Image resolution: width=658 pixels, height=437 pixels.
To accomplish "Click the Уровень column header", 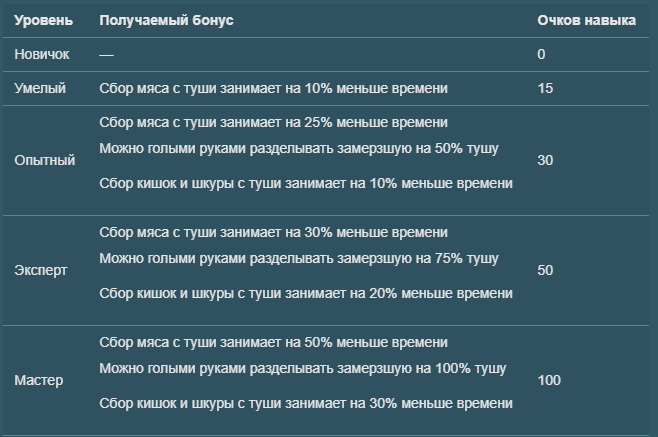I will (x=44, y=20).
